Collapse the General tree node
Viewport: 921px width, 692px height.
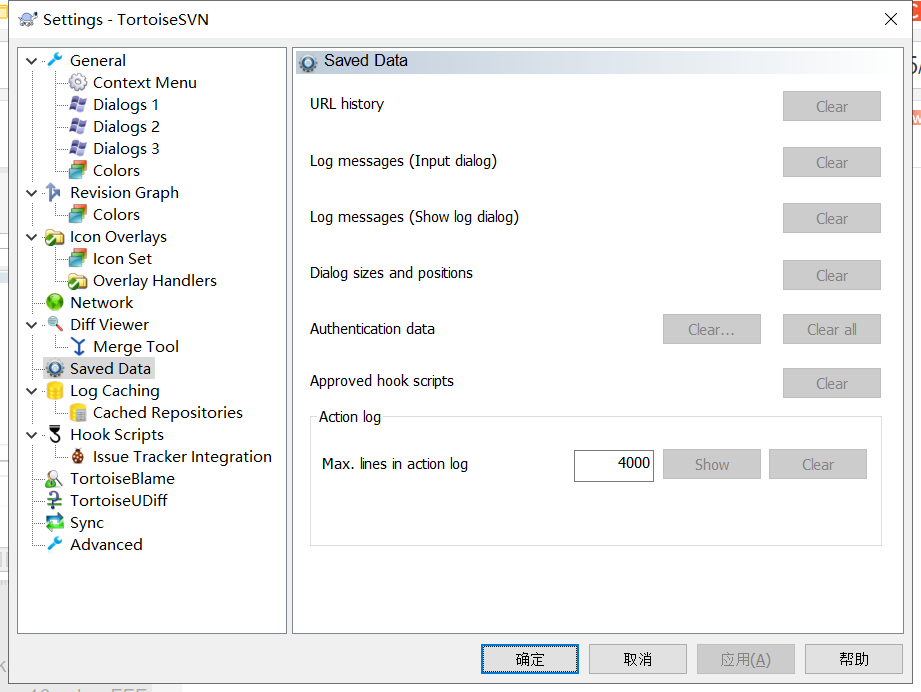click(x=32, y=61)
